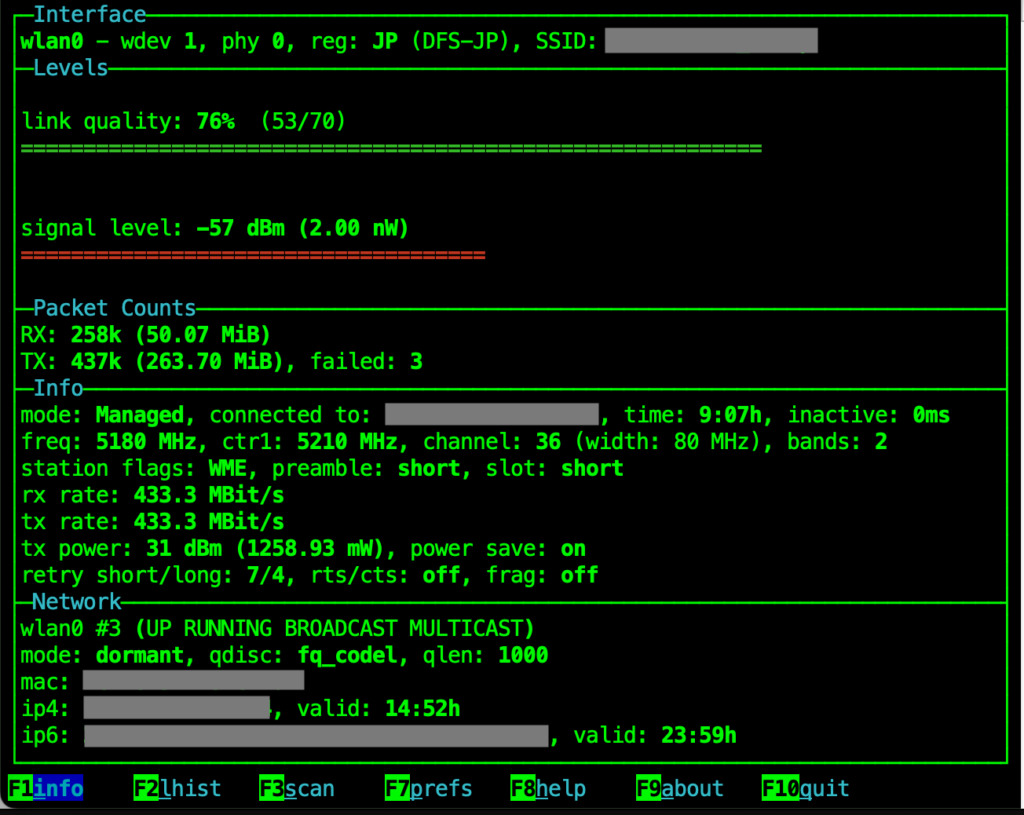
Task: Open the F3 scan screen
Action: click(x=297, y=788)
